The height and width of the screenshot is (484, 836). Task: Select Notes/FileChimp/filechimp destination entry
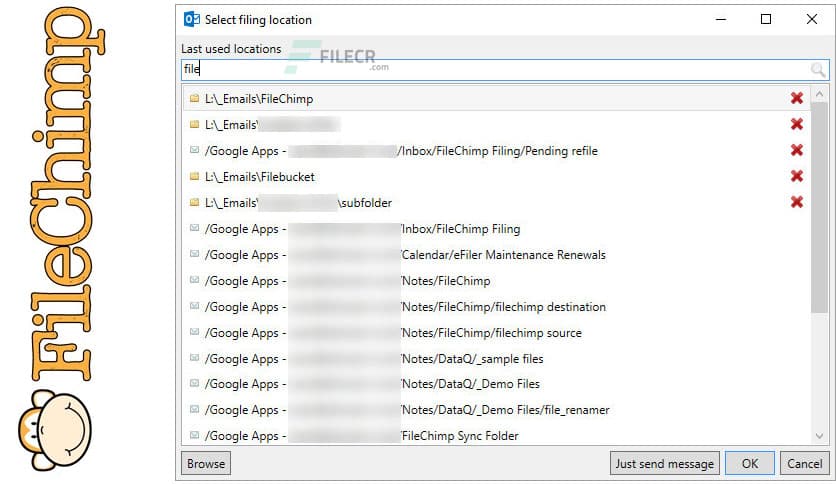(496, 307)
